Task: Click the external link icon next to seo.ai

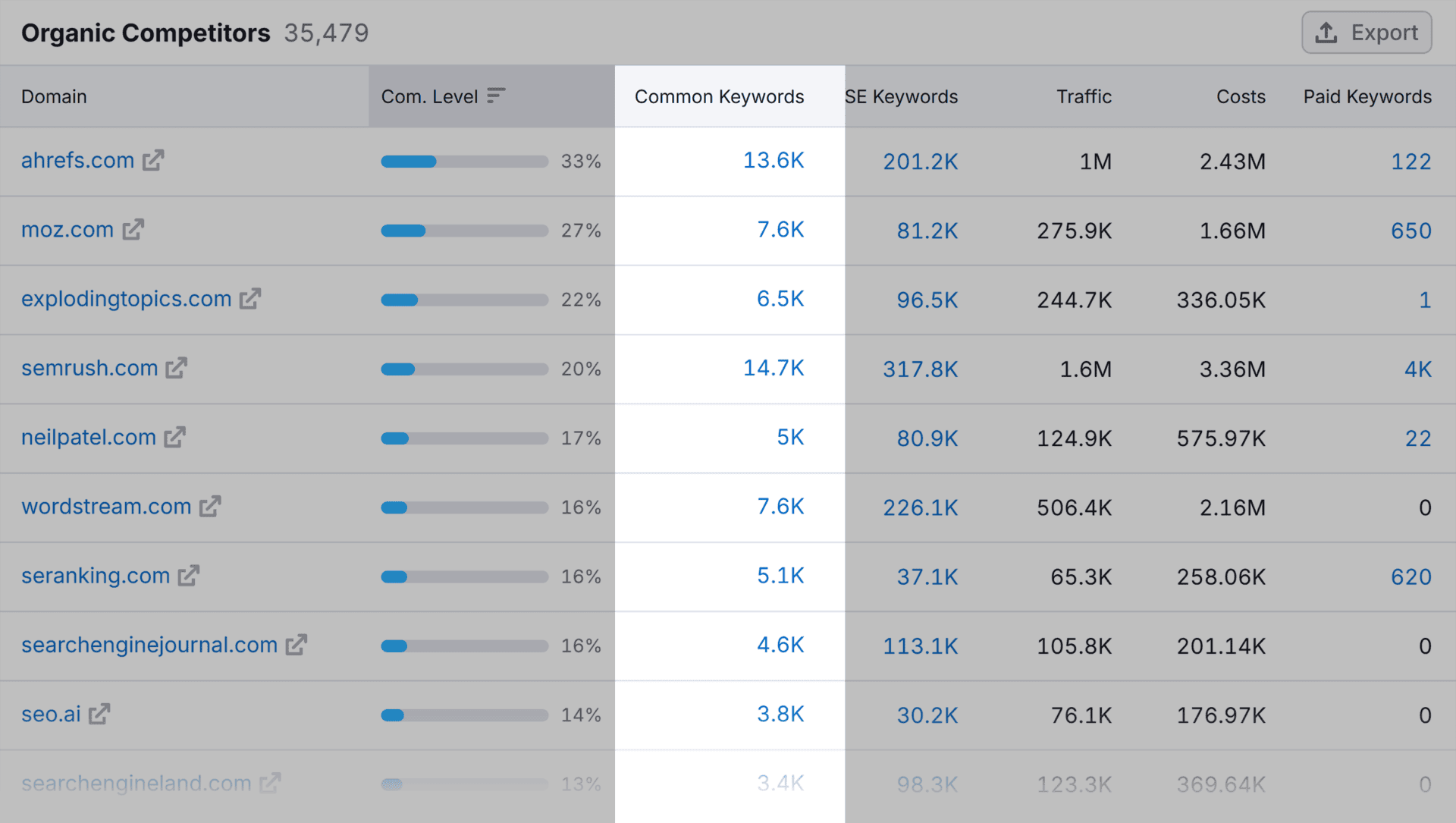Action: pyautogui.click(x=99, y=714)
